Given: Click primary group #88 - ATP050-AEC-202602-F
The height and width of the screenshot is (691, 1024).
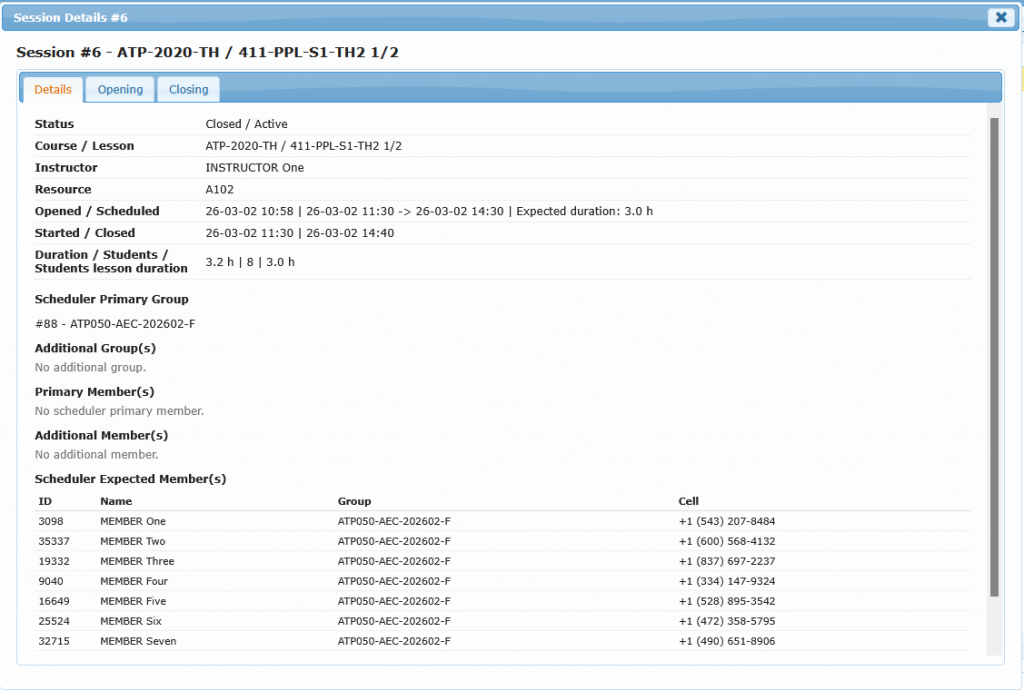Looking at the screenshot, I should tap(115, 324).
